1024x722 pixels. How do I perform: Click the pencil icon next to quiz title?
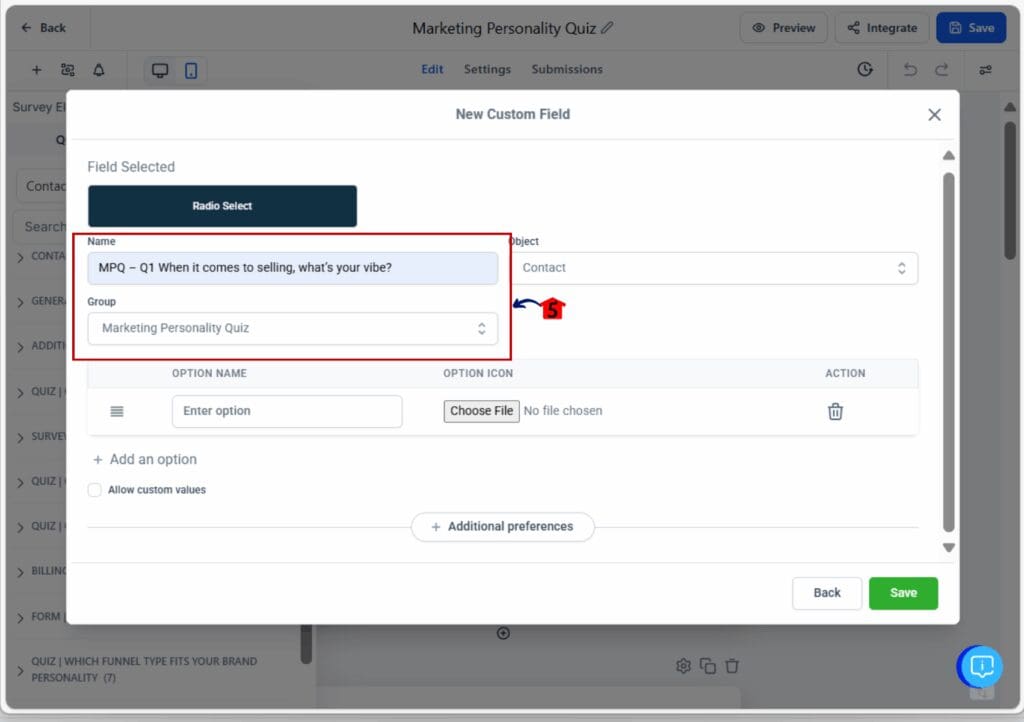[x=608, y=28]
